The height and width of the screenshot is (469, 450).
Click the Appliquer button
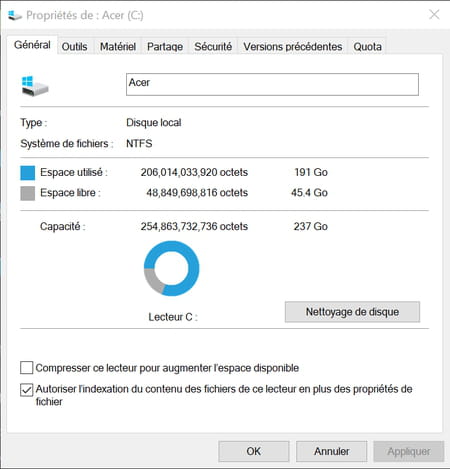click(x=409, y=451)
